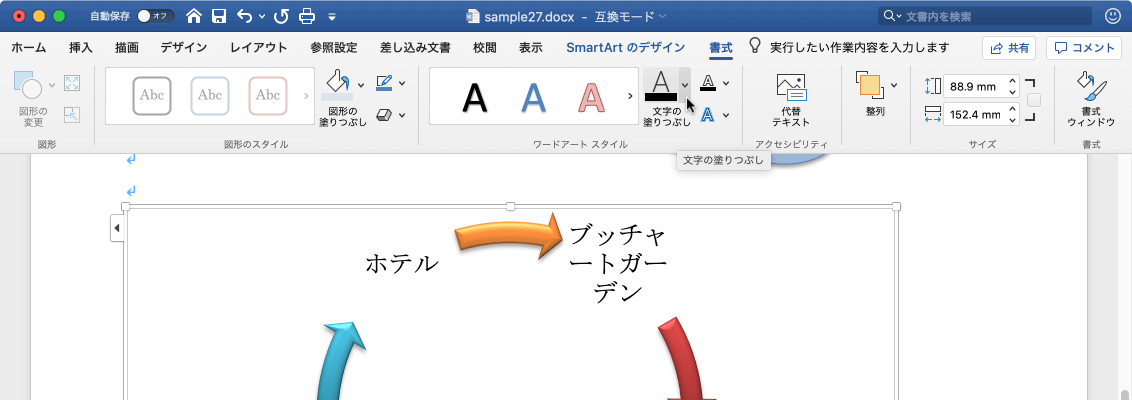Open shape effects dropdown arrow
The height and width of the screenshot is (400, 1132).
(402, 114)
